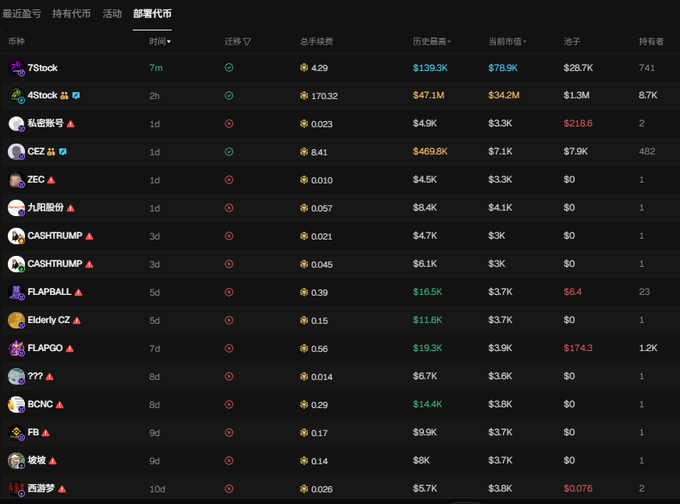This screenshot has width=680, height=504.
Task: Click the ??? token avatar
Action: [16, 376]
